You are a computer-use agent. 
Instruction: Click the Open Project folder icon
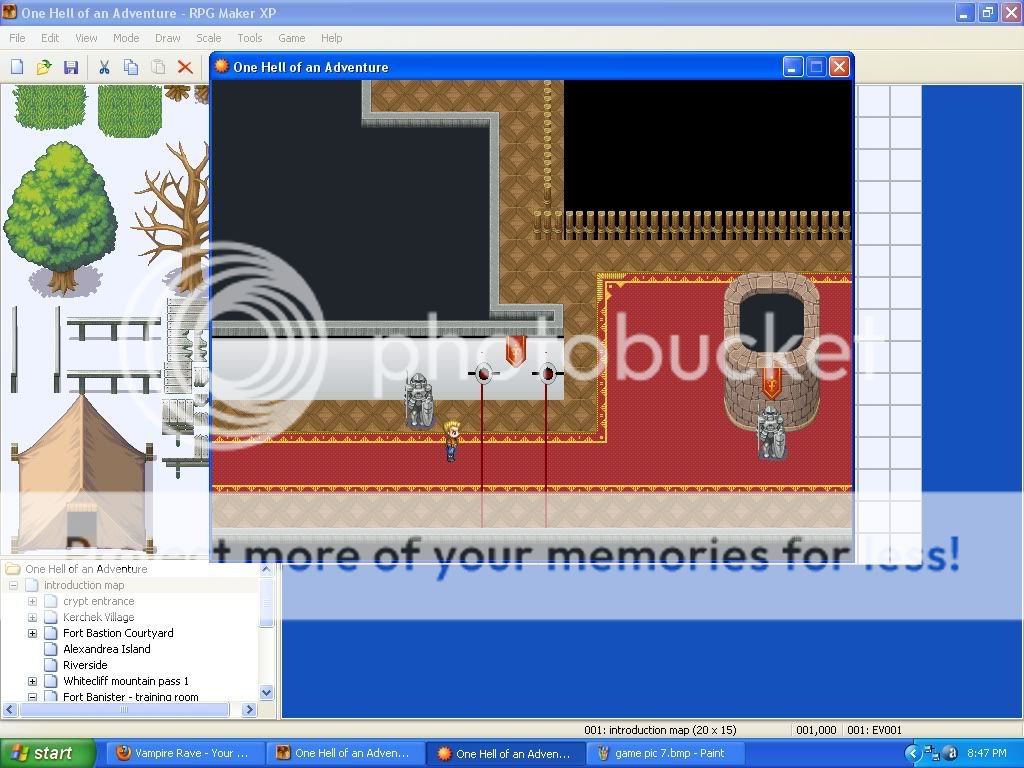(x=44, y=67)
